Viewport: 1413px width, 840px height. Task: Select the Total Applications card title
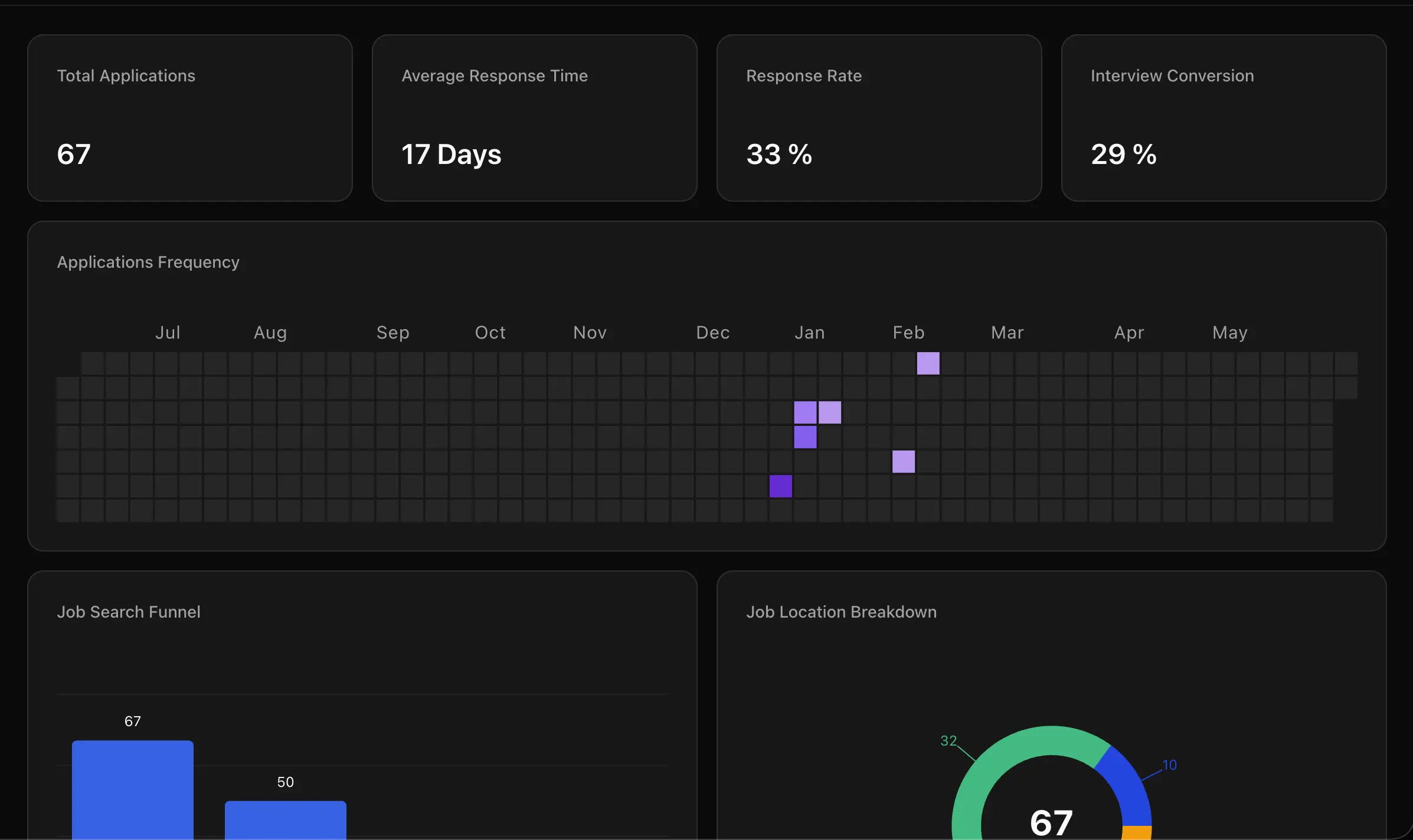tap(126, 76)
